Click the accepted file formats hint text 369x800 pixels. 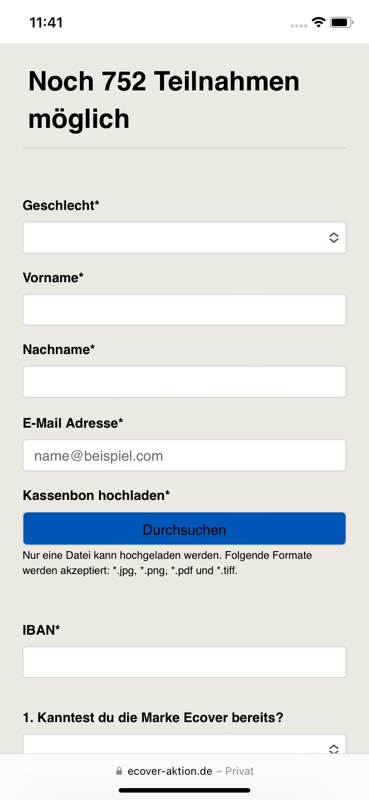pyautogui.click(x=167, y=563)
